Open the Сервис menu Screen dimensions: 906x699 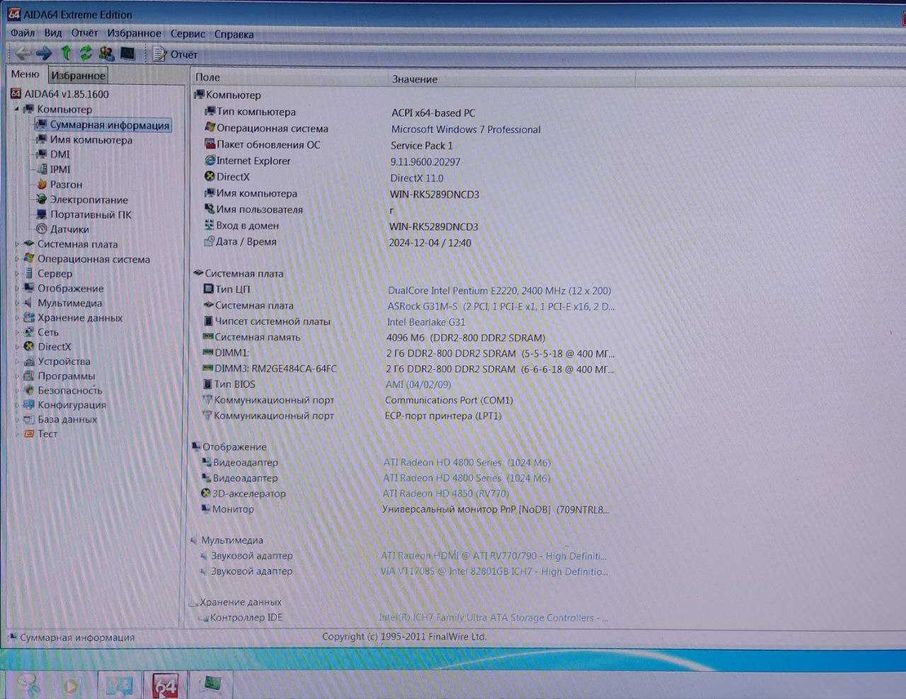[188, 34]
